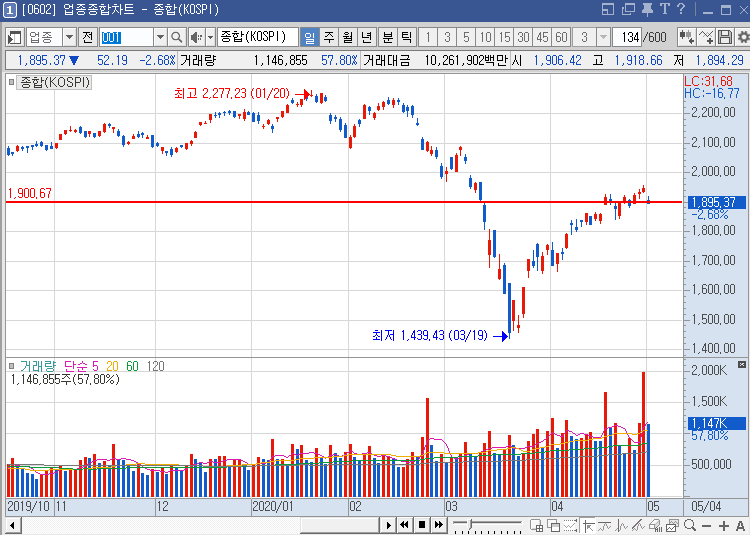Choose the 1 interval button
This screenshot has width=750, height=535.
click(x=428, y=37)
